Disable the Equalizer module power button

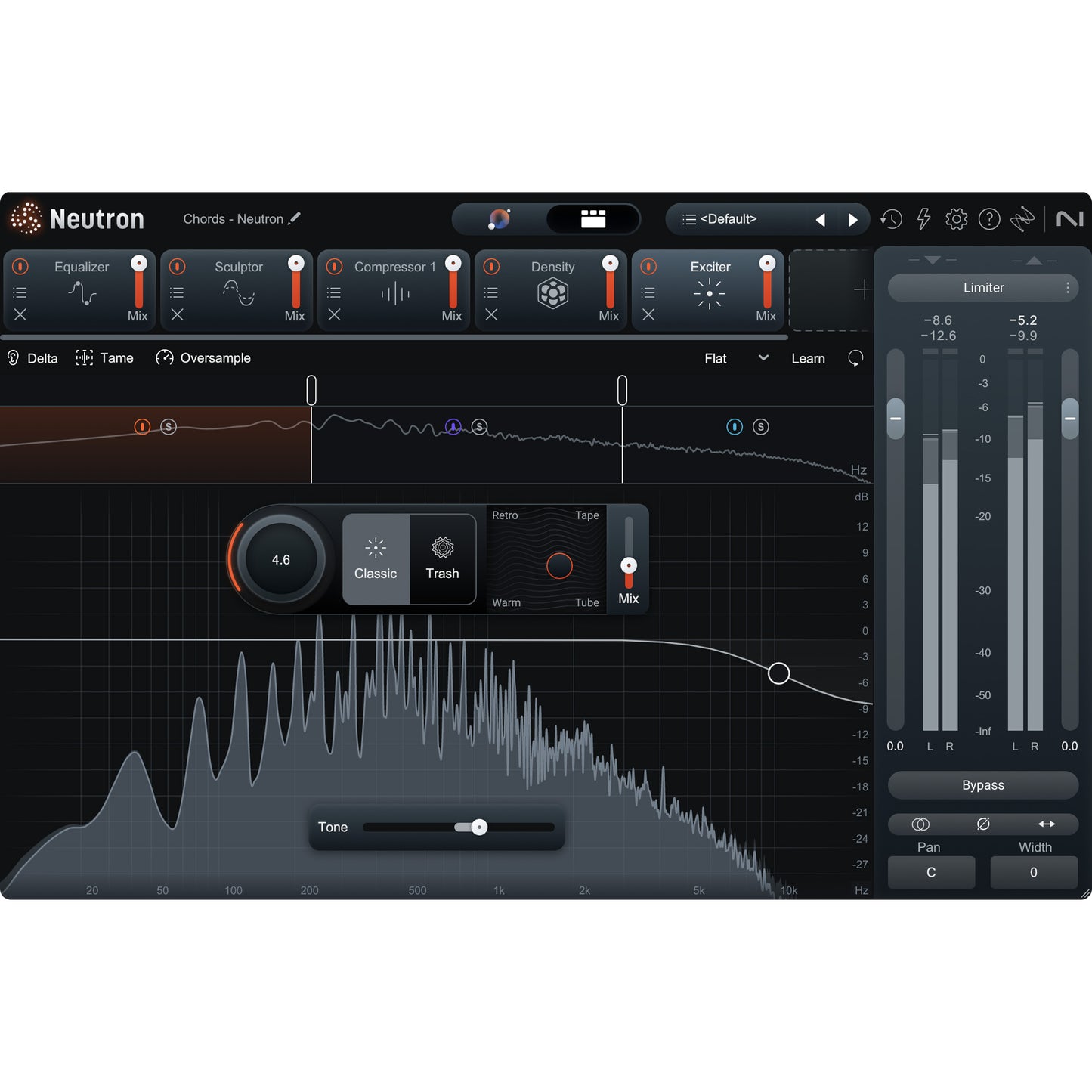tap(20, 266)
